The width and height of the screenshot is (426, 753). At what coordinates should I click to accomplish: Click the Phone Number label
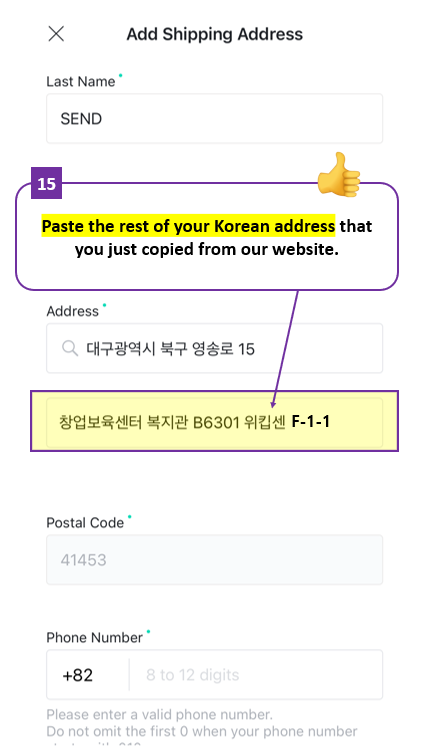click(x=95, y=638)
